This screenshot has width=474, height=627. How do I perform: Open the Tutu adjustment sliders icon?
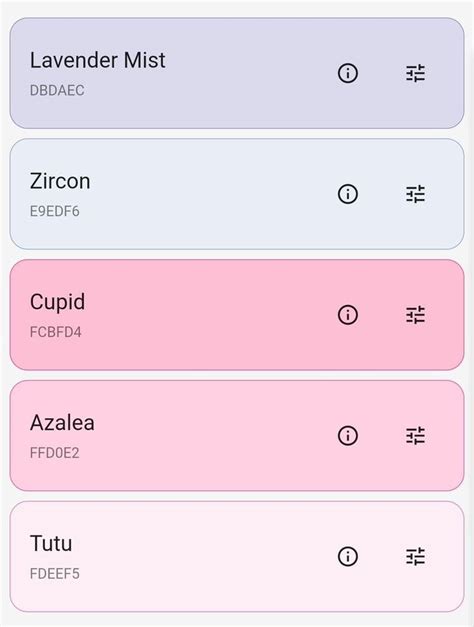pyautogui.click(x=416, y=556)
